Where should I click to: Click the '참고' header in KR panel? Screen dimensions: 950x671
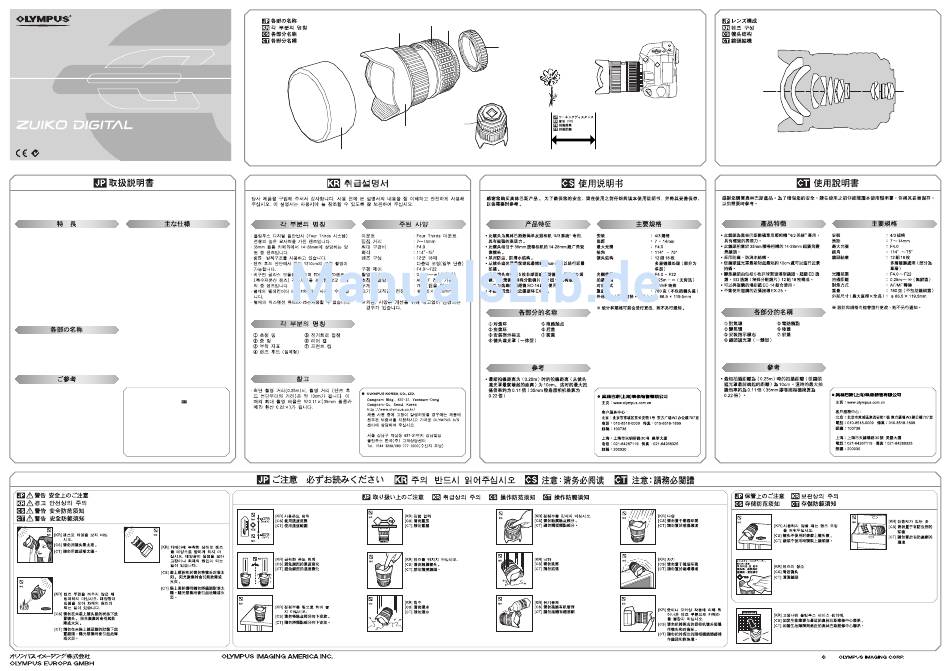(x=303, y=379)
